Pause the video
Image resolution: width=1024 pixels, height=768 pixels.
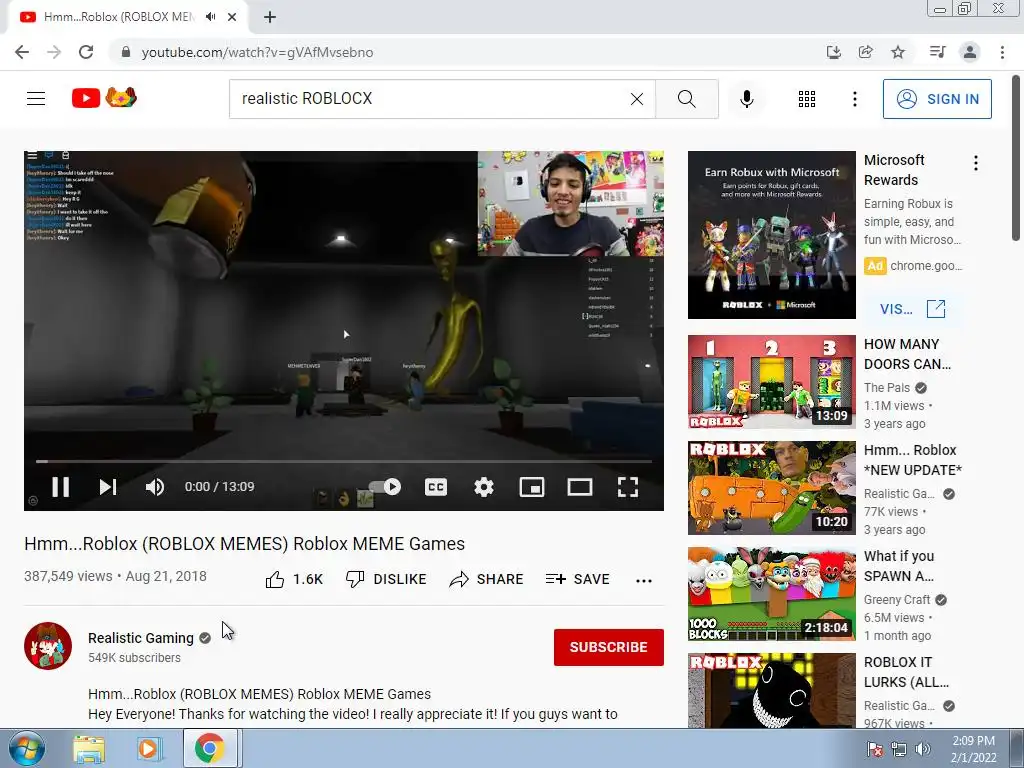[61, 487]
